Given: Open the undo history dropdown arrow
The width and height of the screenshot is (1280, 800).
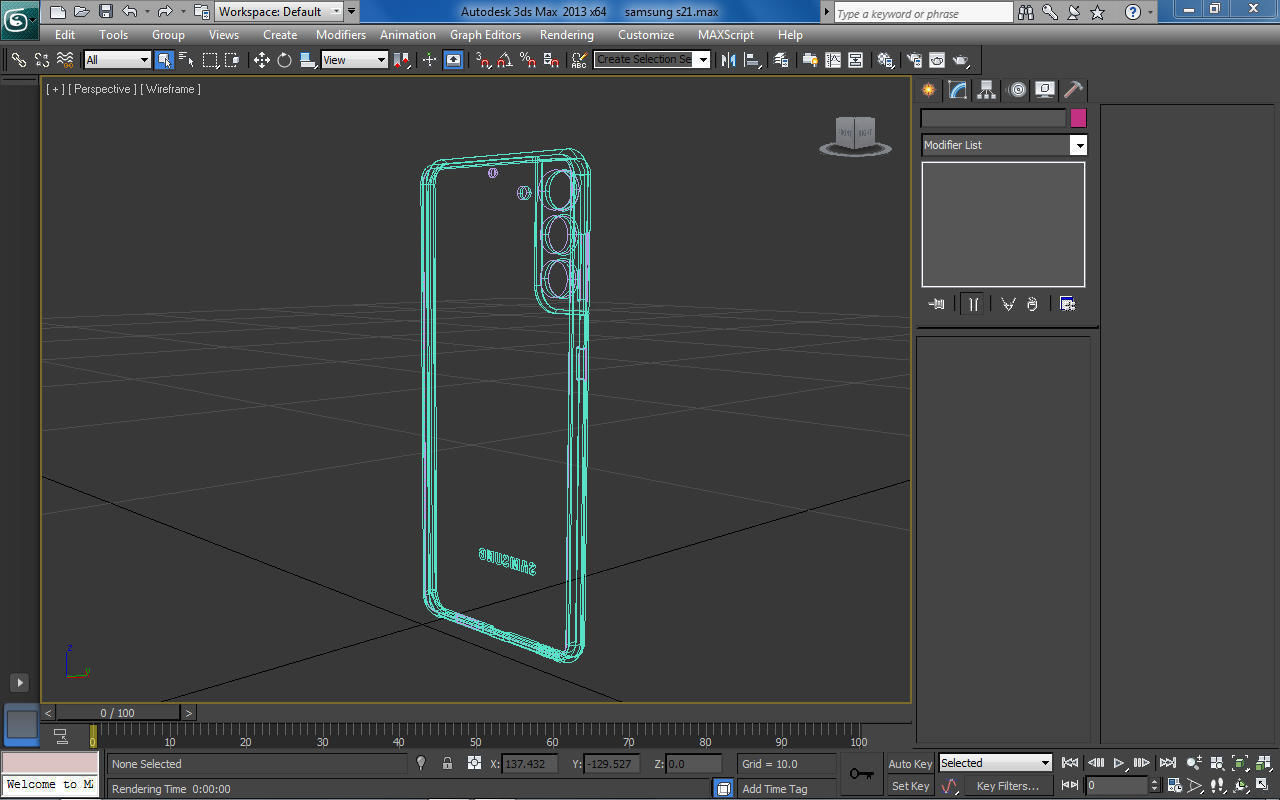Looking at the screenshot, I should pyautogui.click(x=147, y=12).
